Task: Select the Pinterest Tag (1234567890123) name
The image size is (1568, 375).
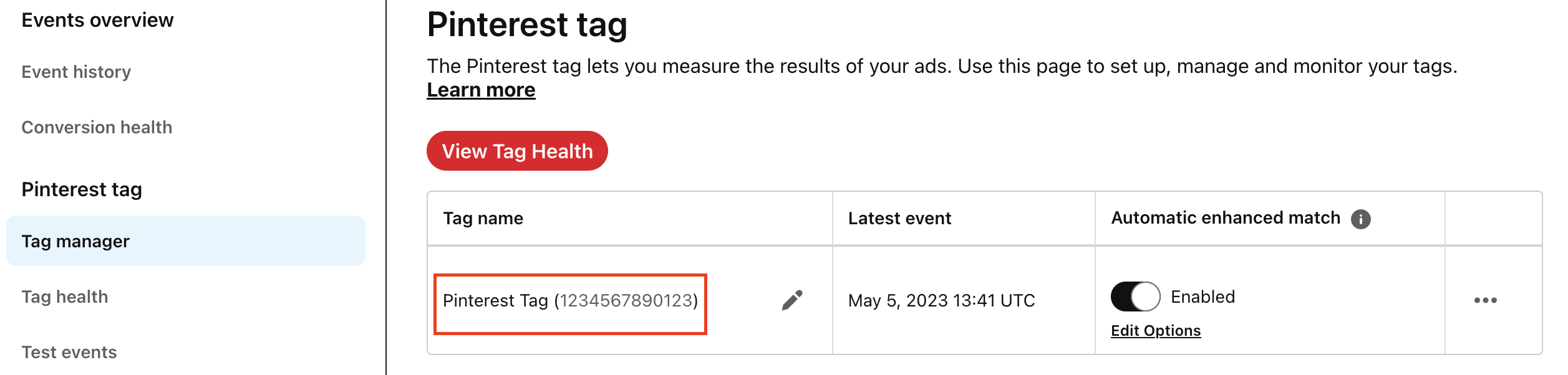Action: (570, 301)
